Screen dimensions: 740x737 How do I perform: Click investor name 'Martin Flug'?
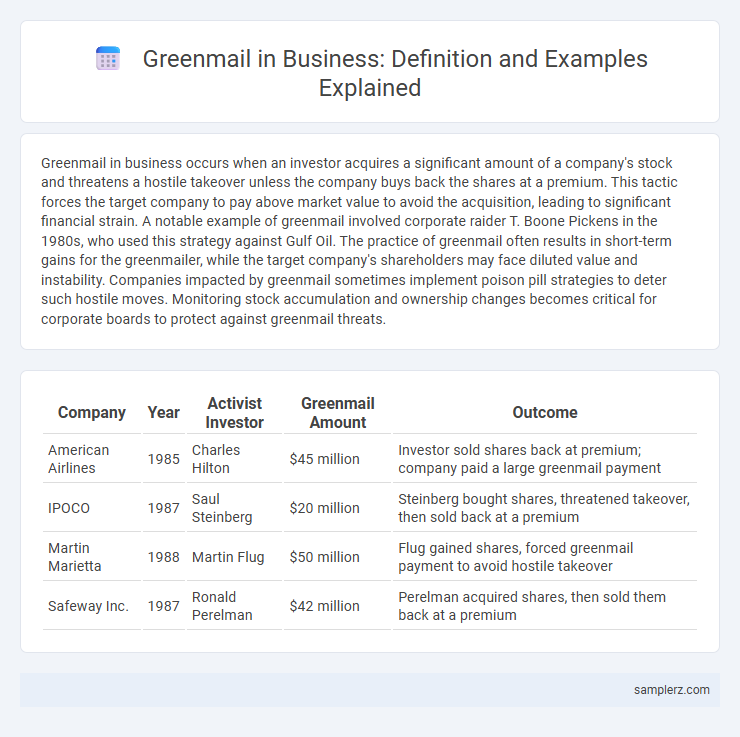tap(228, 557)
